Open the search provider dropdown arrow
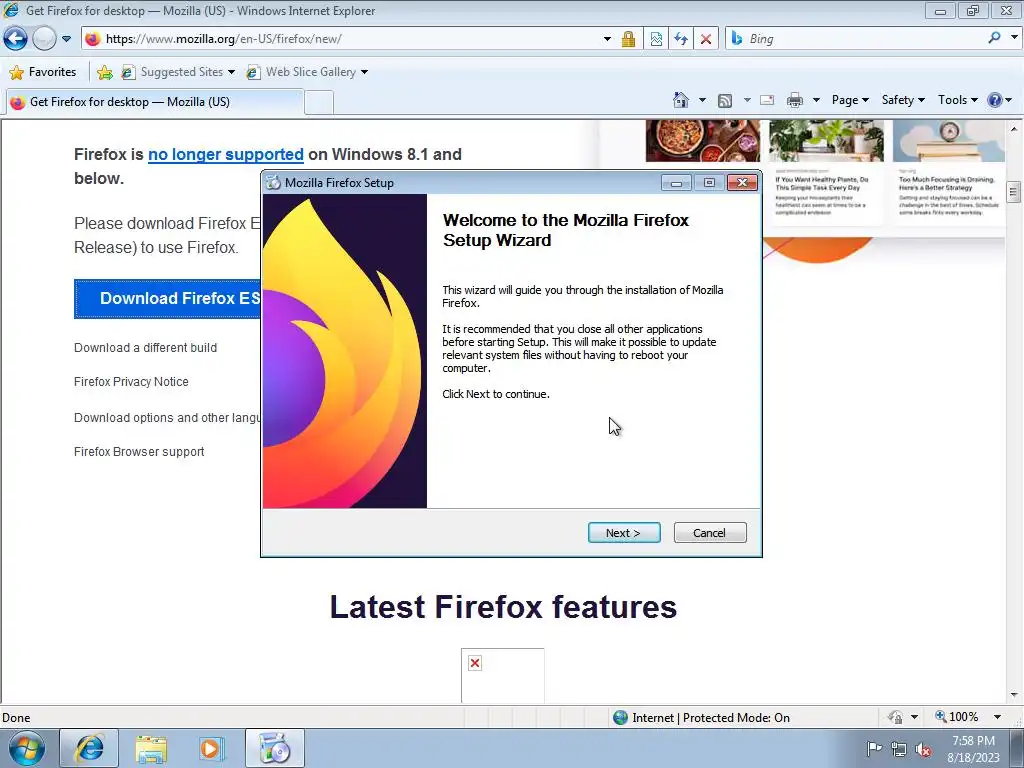Viewport: 1024px width, 768px height. [x=1014, y=38]
